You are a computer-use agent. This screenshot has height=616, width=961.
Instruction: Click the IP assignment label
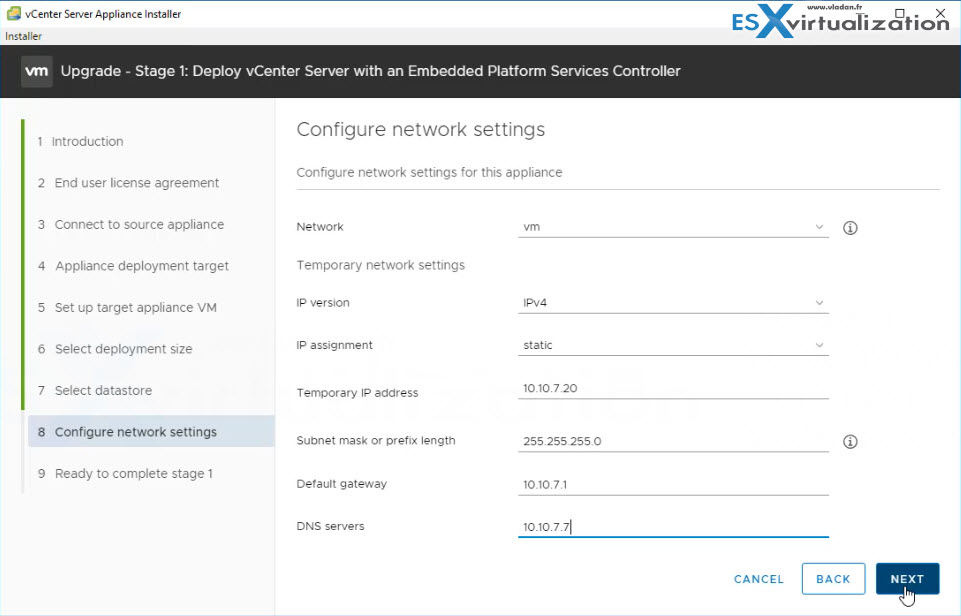pos(334,345)
